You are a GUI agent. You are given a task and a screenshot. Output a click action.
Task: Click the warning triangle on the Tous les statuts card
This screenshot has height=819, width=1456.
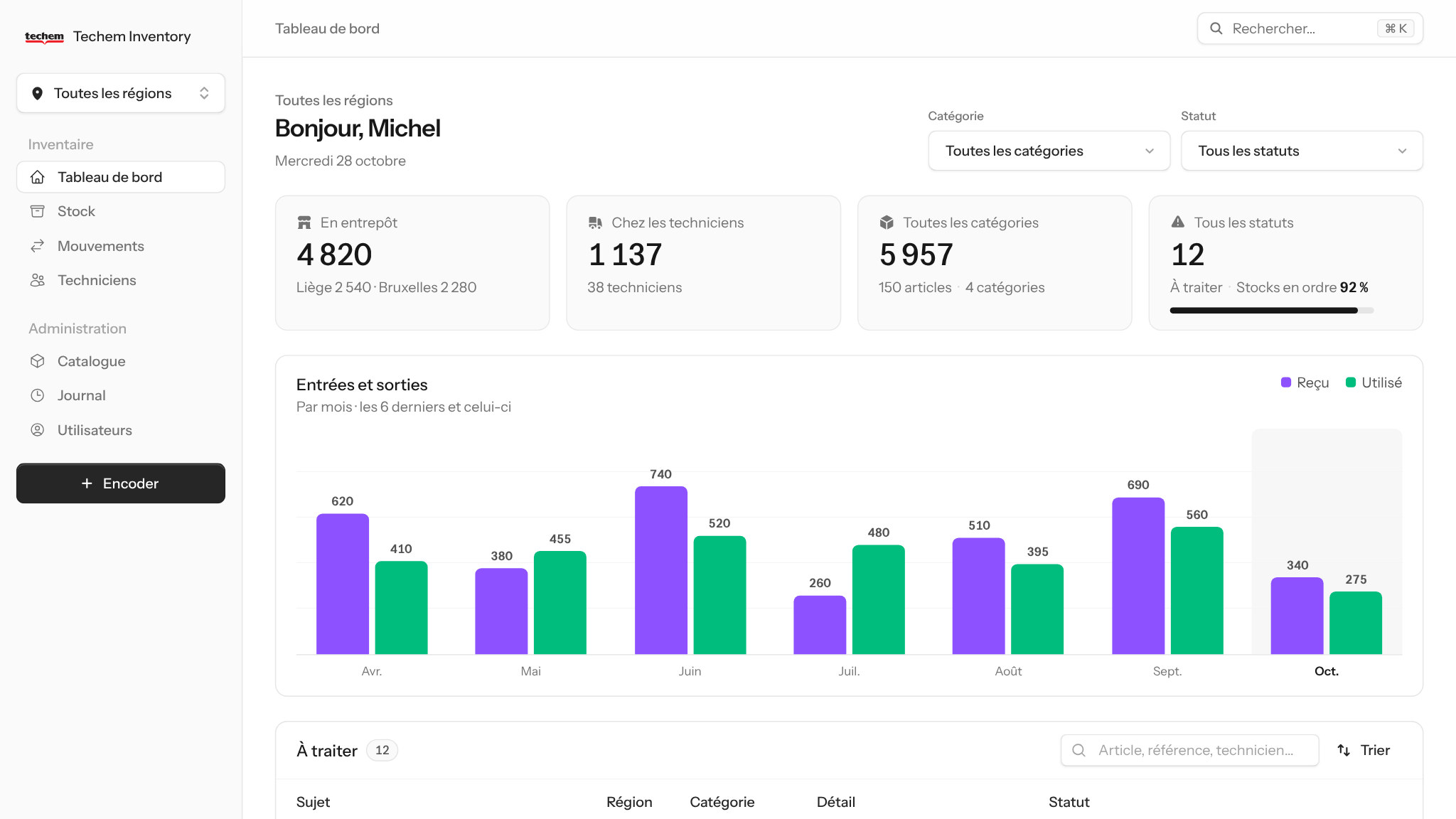(1178, 222)
